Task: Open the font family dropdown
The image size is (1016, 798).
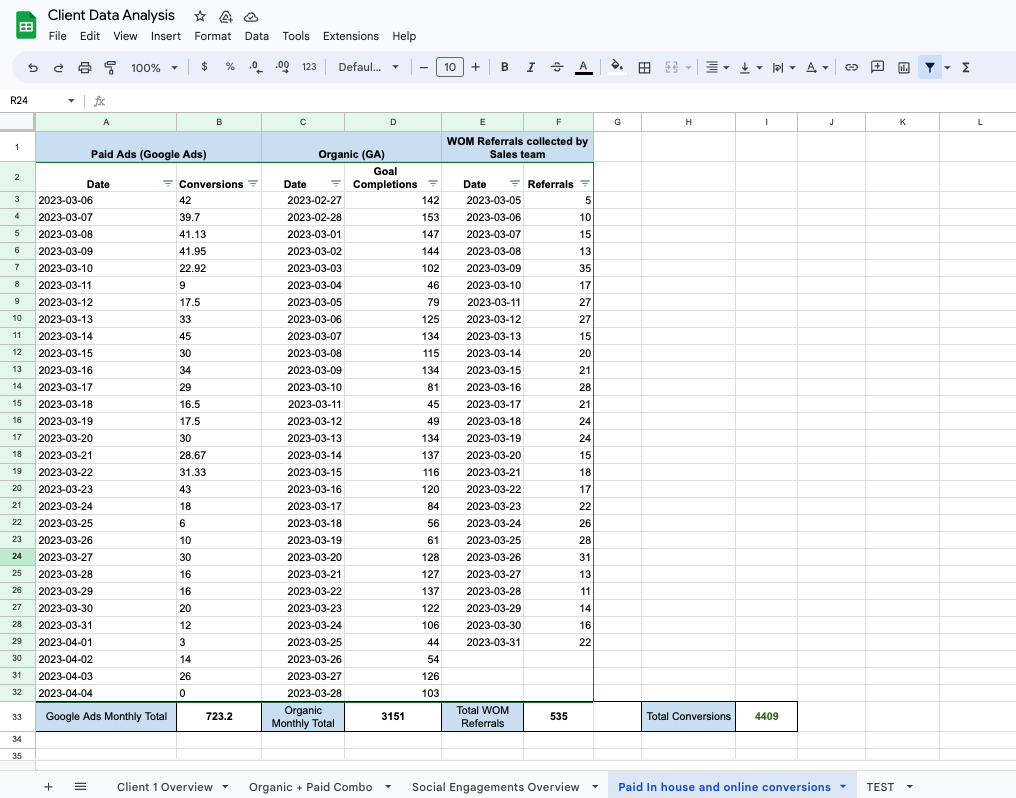Action: 368,67
